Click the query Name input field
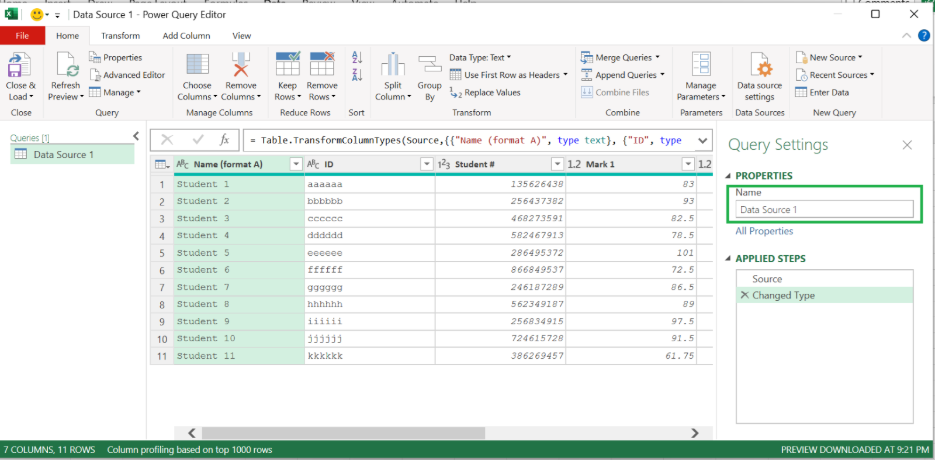Viewport: 936px width, 460px height. (x=824, y=210)
